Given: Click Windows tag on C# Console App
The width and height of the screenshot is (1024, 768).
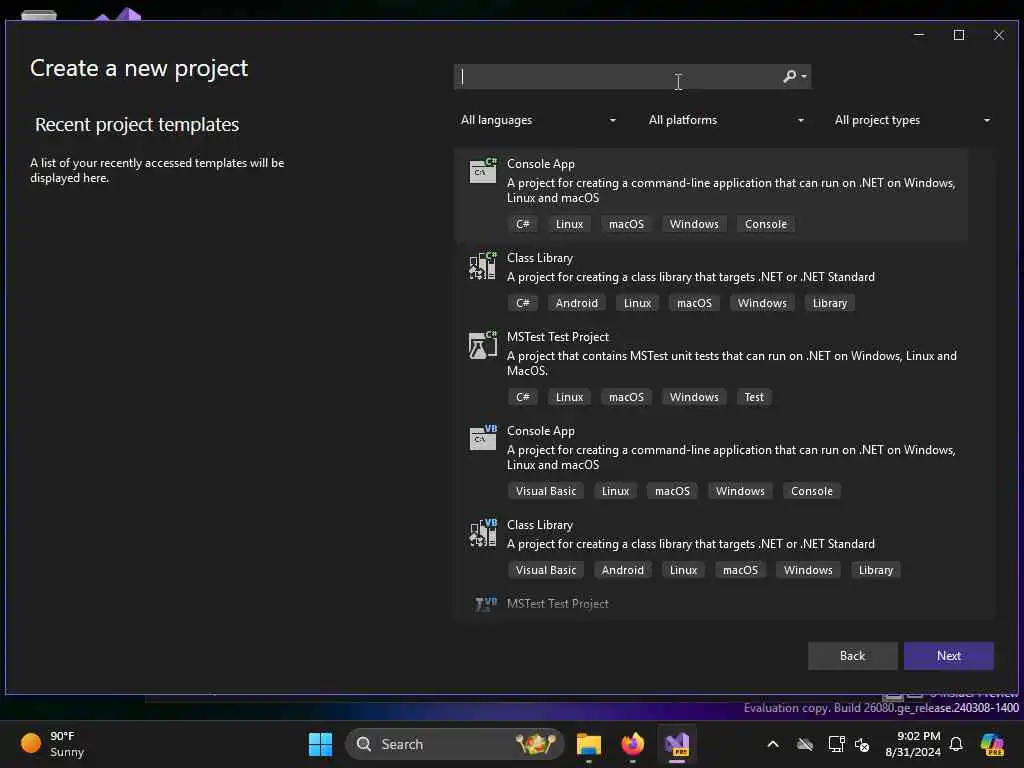Looking at the screenshot, I should pos(694,224).
